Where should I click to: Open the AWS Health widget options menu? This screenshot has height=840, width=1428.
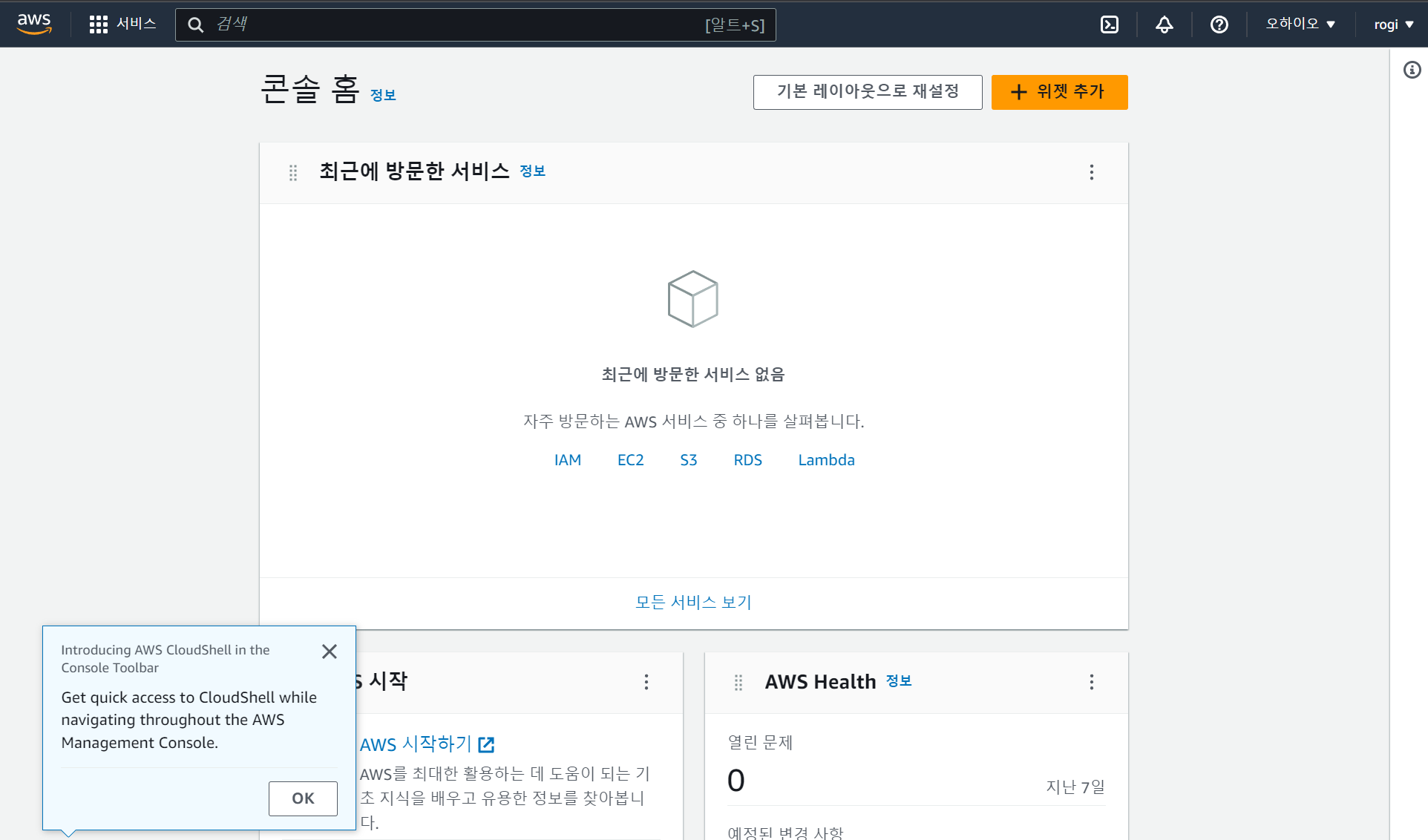click(x=1091, y=682)
